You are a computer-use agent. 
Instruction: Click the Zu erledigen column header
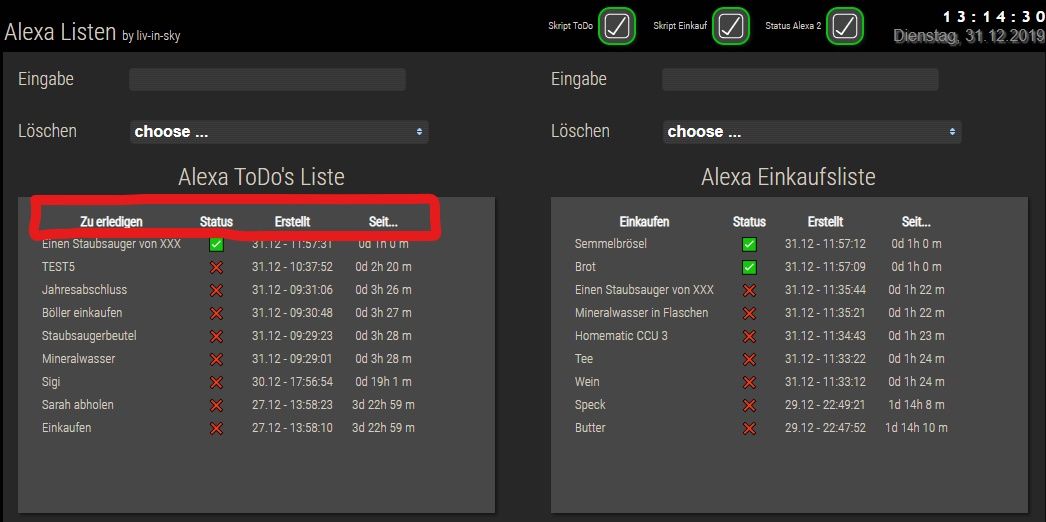pos(111,221)
